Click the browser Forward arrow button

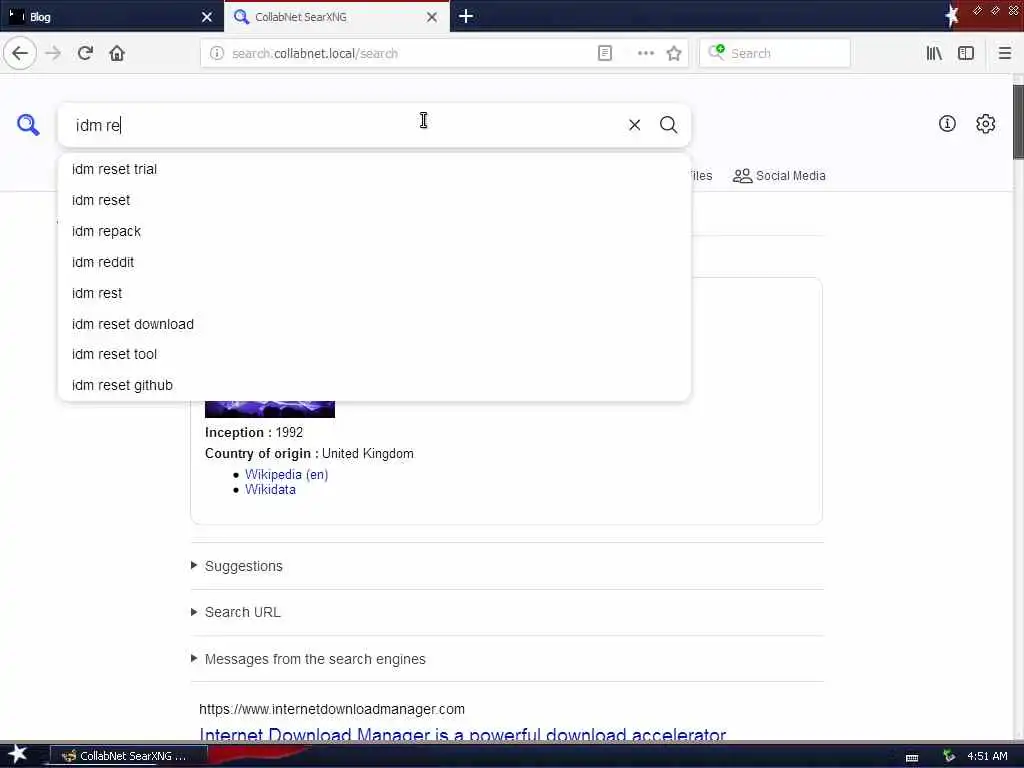pos(53,54)
